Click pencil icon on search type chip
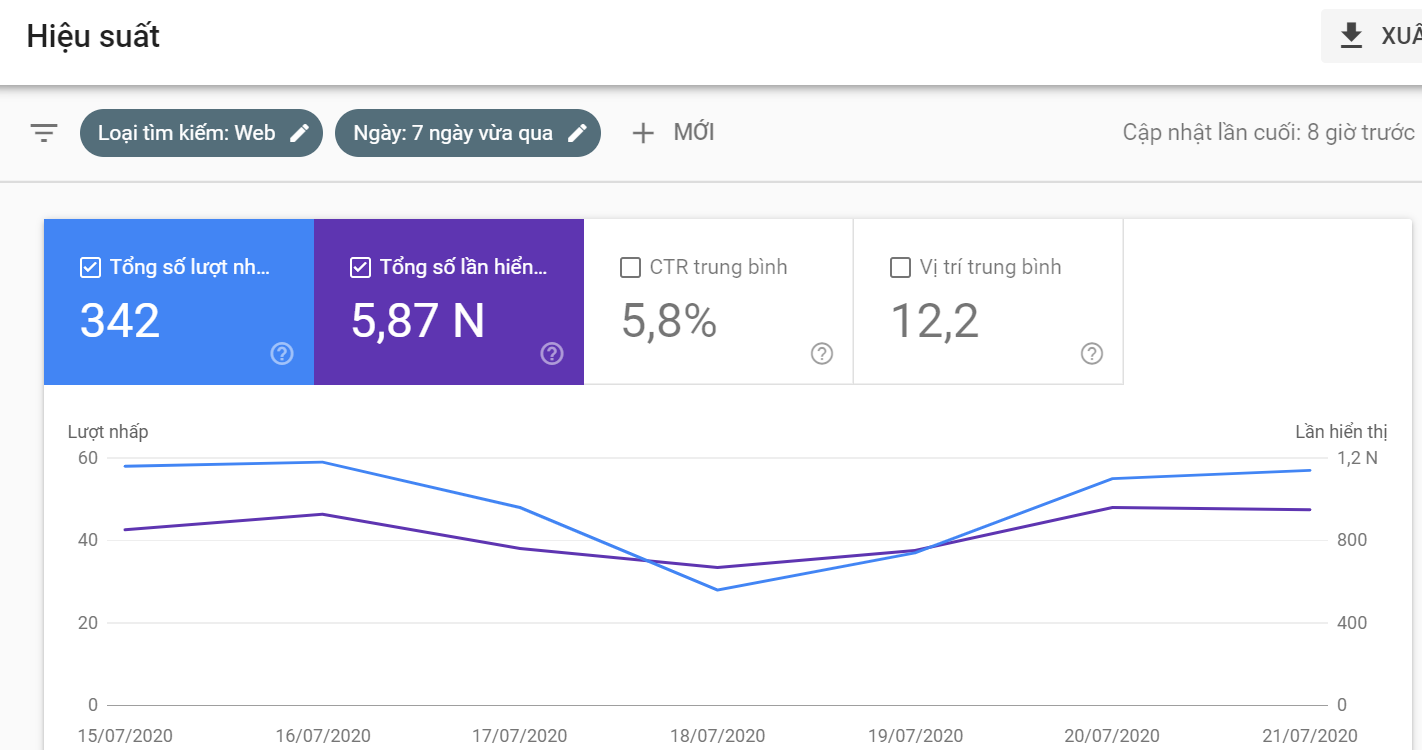1422x750 pixels. tap(299, 133)
